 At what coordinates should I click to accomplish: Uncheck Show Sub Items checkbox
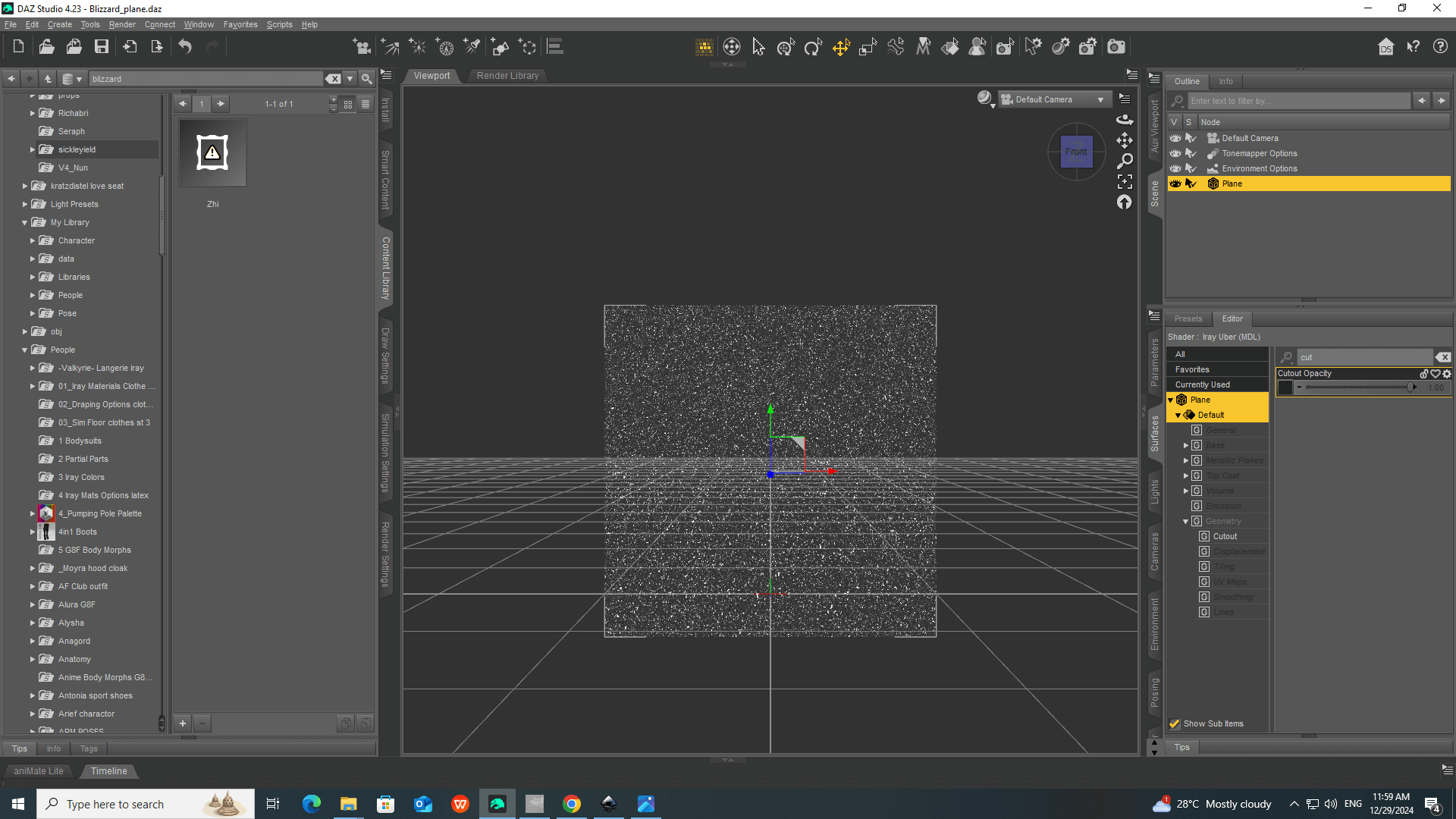coord(1175,723)
